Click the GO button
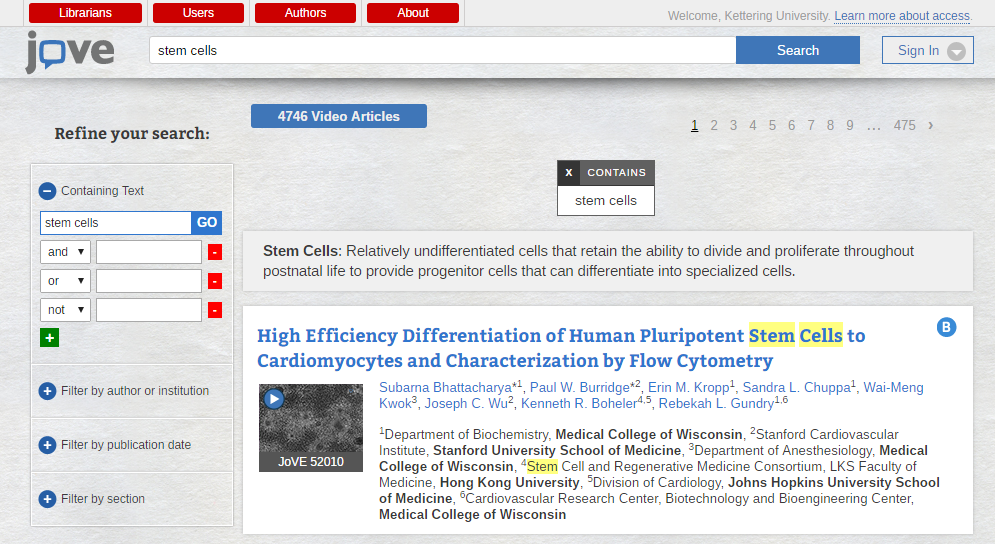 pyautogui.click(x=207, y=223)
